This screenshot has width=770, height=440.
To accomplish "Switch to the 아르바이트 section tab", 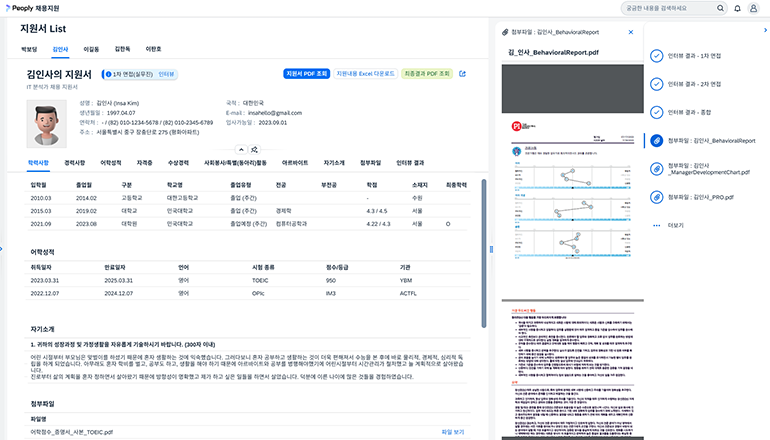I will click(x=295, y=163).
